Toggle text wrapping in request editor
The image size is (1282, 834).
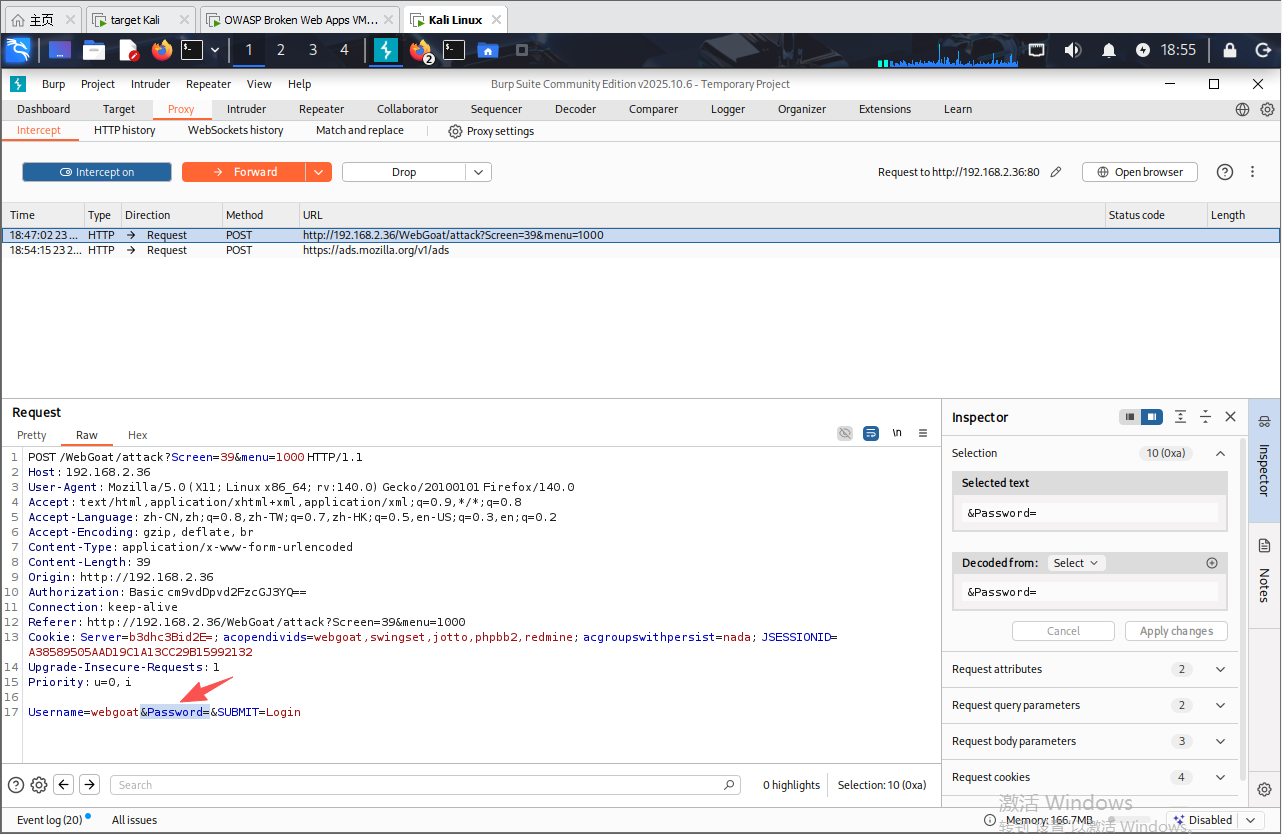[x=871, y=433]
